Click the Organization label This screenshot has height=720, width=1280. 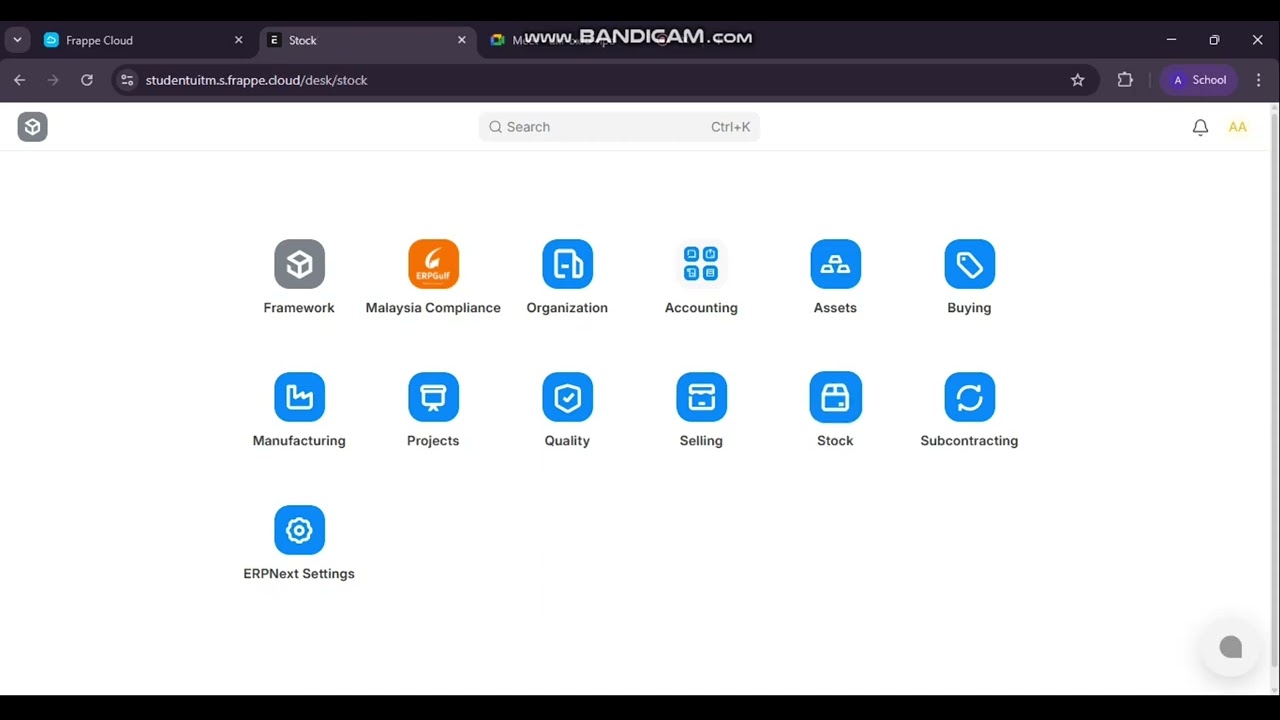pyautogui.click(x=567, y=308)
